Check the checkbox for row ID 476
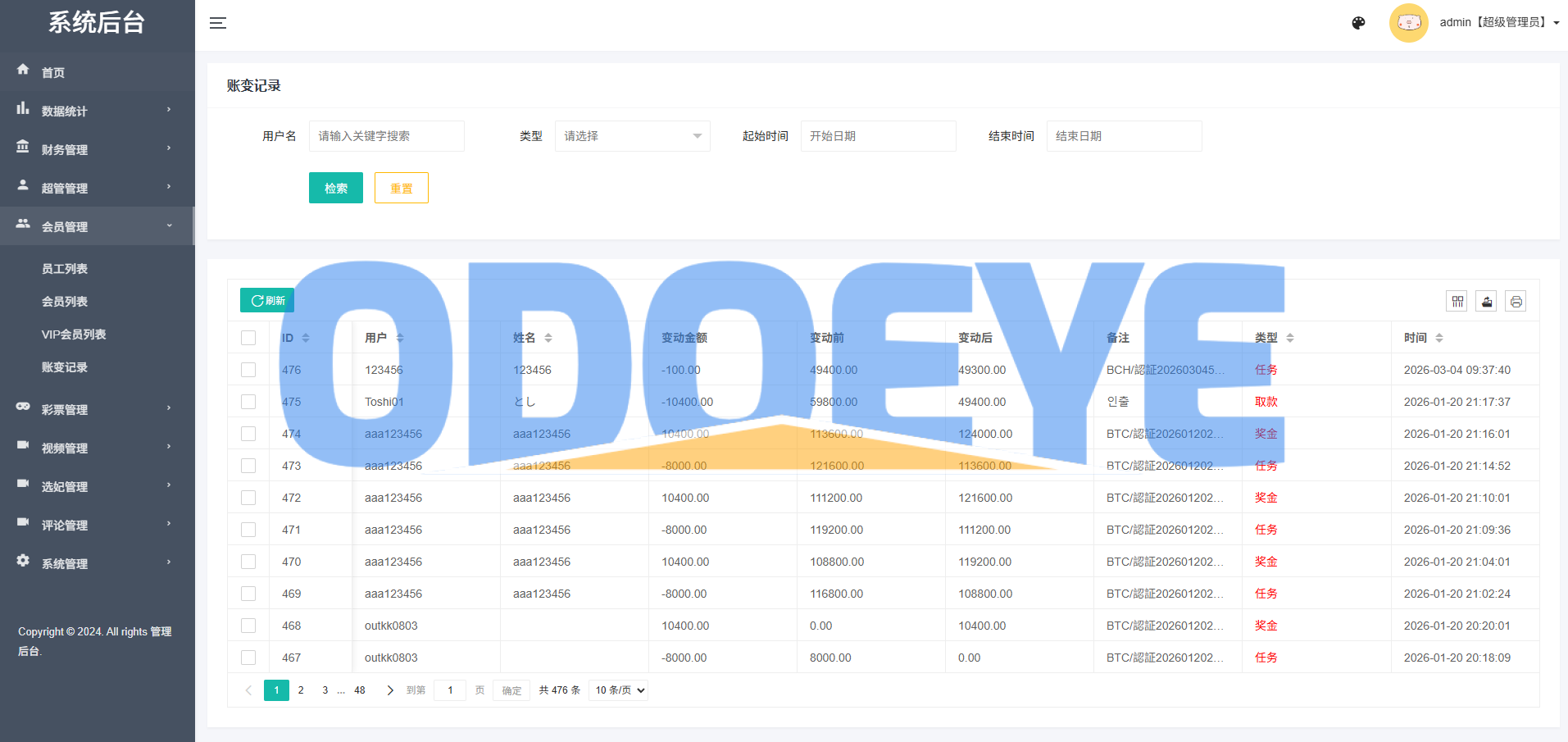 click(x=248, y=370)
